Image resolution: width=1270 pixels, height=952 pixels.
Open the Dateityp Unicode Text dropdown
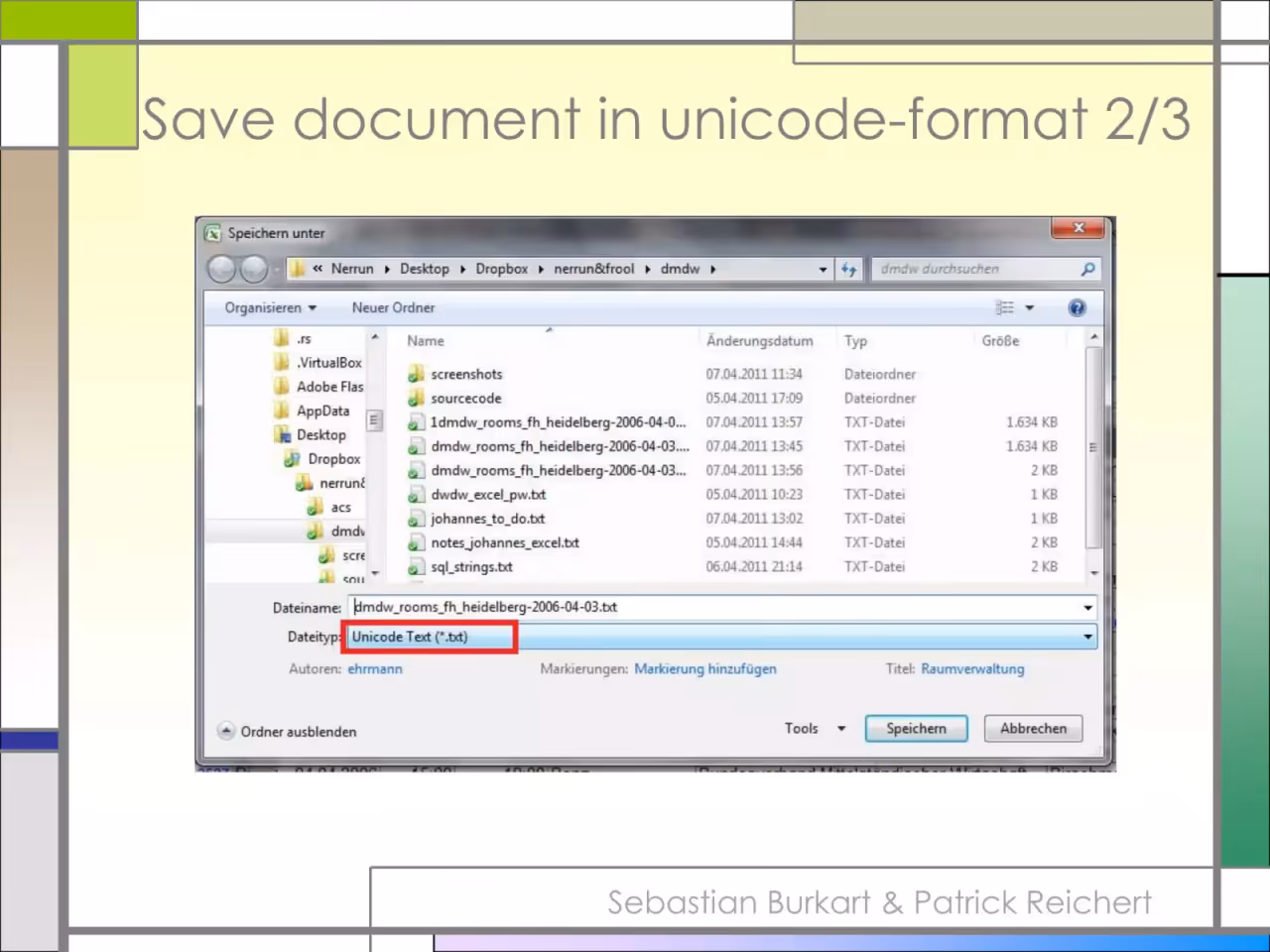720,637
